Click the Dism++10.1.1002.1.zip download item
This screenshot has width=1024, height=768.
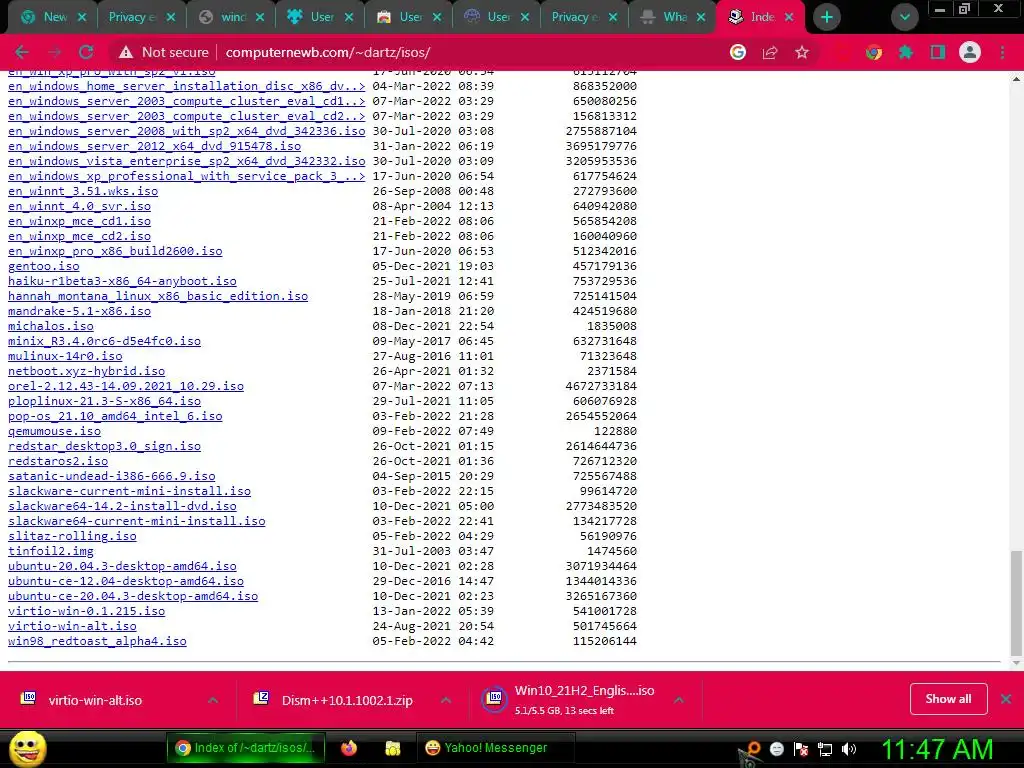click(x=347, y=700)
